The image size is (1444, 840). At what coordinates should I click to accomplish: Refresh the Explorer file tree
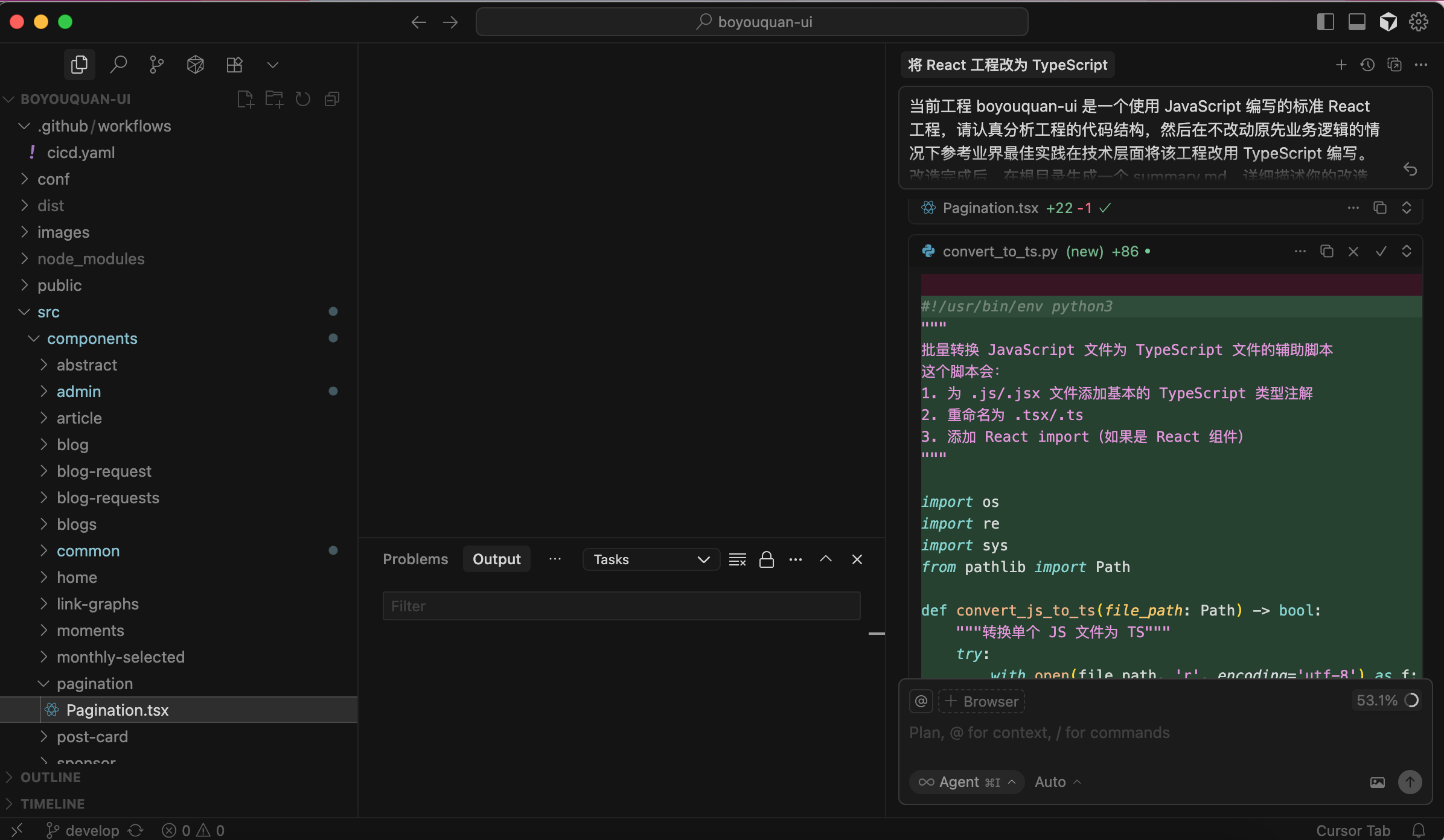click(x=302, y=98)
